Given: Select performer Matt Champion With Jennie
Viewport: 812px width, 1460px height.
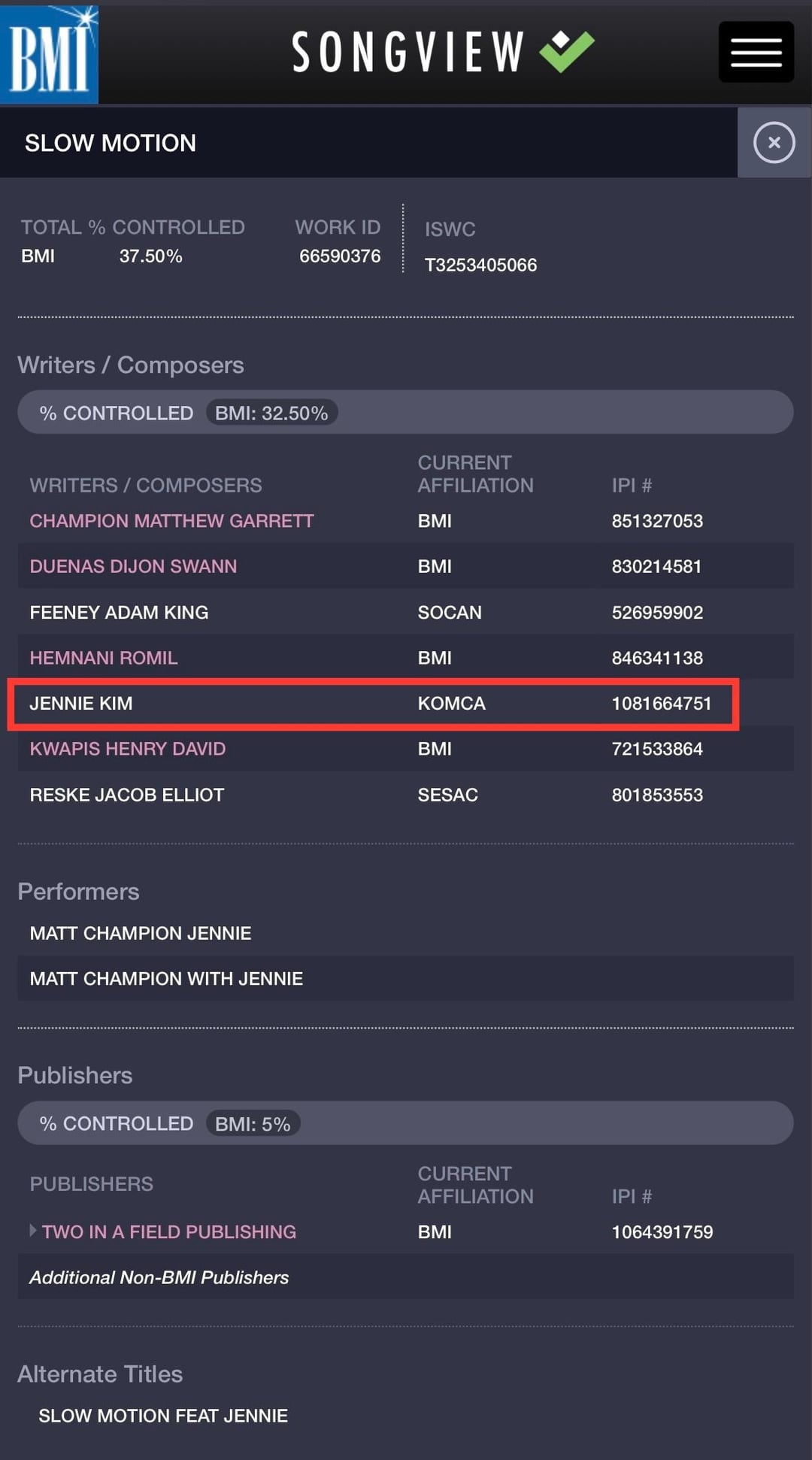Looking at the screenshot, I should (x=166, y=979).
